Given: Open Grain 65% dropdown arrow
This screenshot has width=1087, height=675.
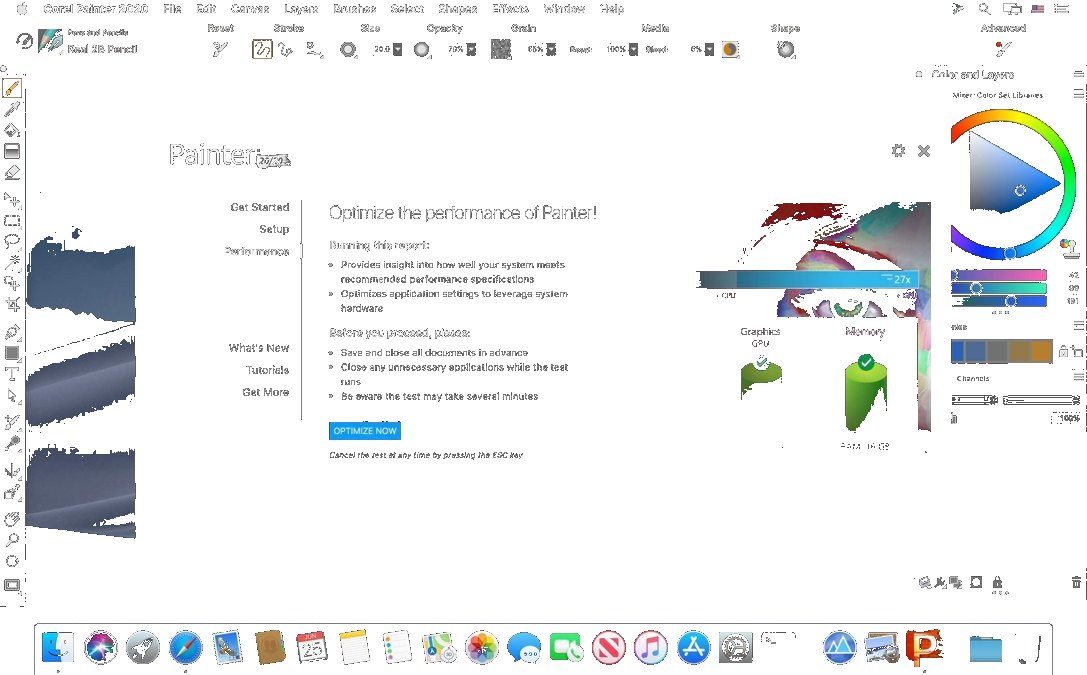Looking at the screenshot, I should click(551, 49).
